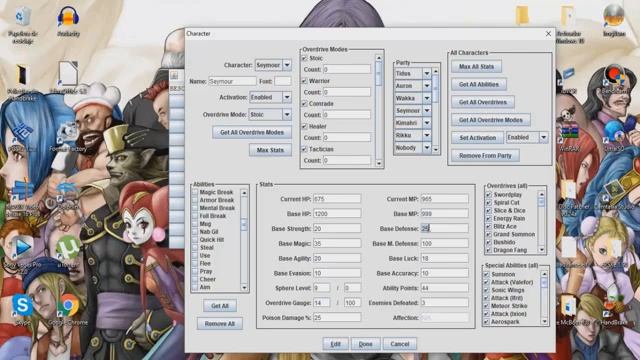This screenshot has height=360, width=640.
Task: Close the Character dialog window
Action: point(548,33)
